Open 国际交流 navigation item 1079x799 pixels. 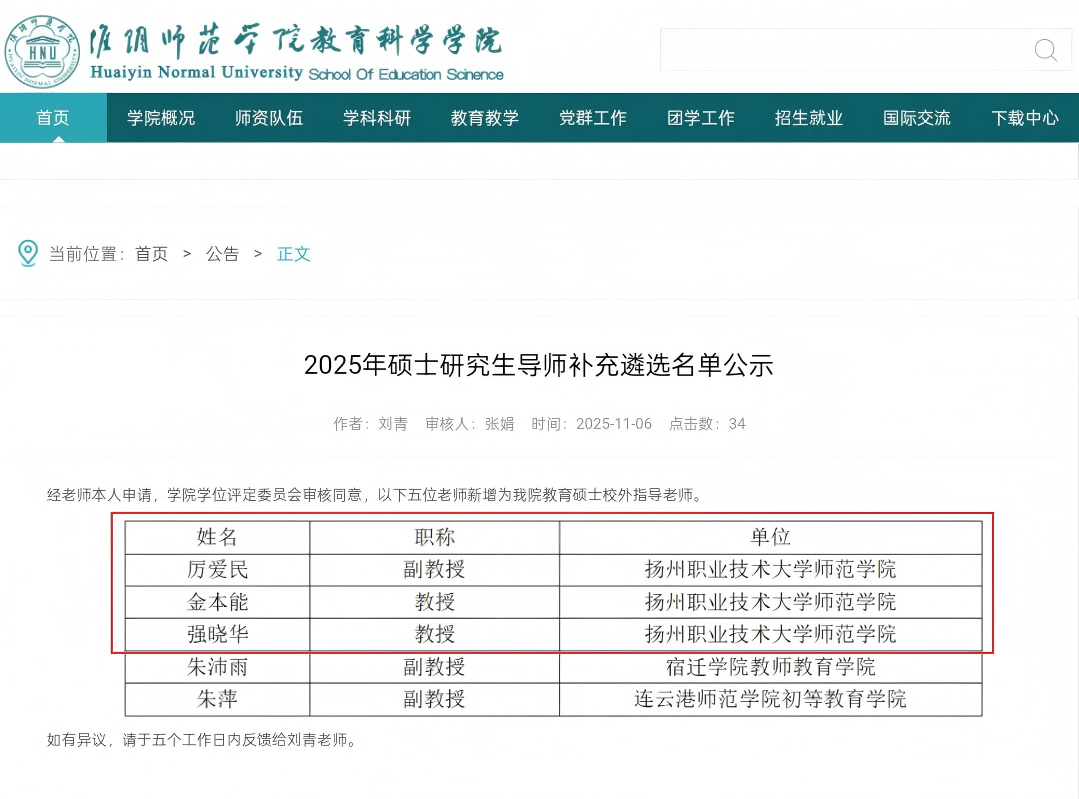pyautogui.click(x=917, y=118)
